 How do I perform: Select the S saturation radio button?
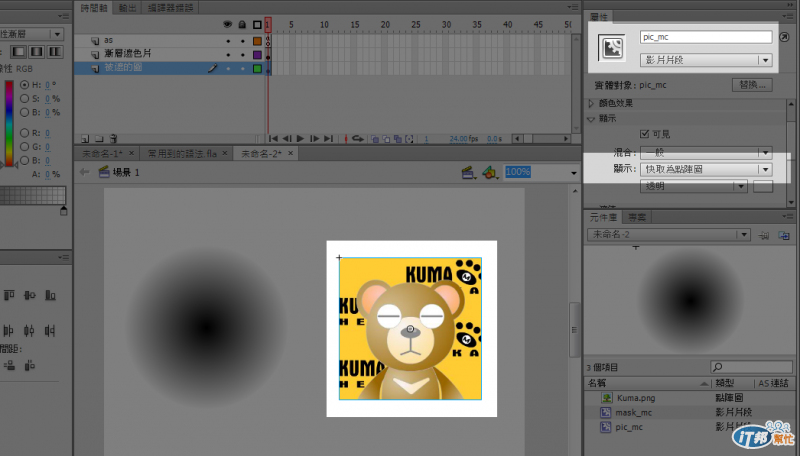point(24,98)
